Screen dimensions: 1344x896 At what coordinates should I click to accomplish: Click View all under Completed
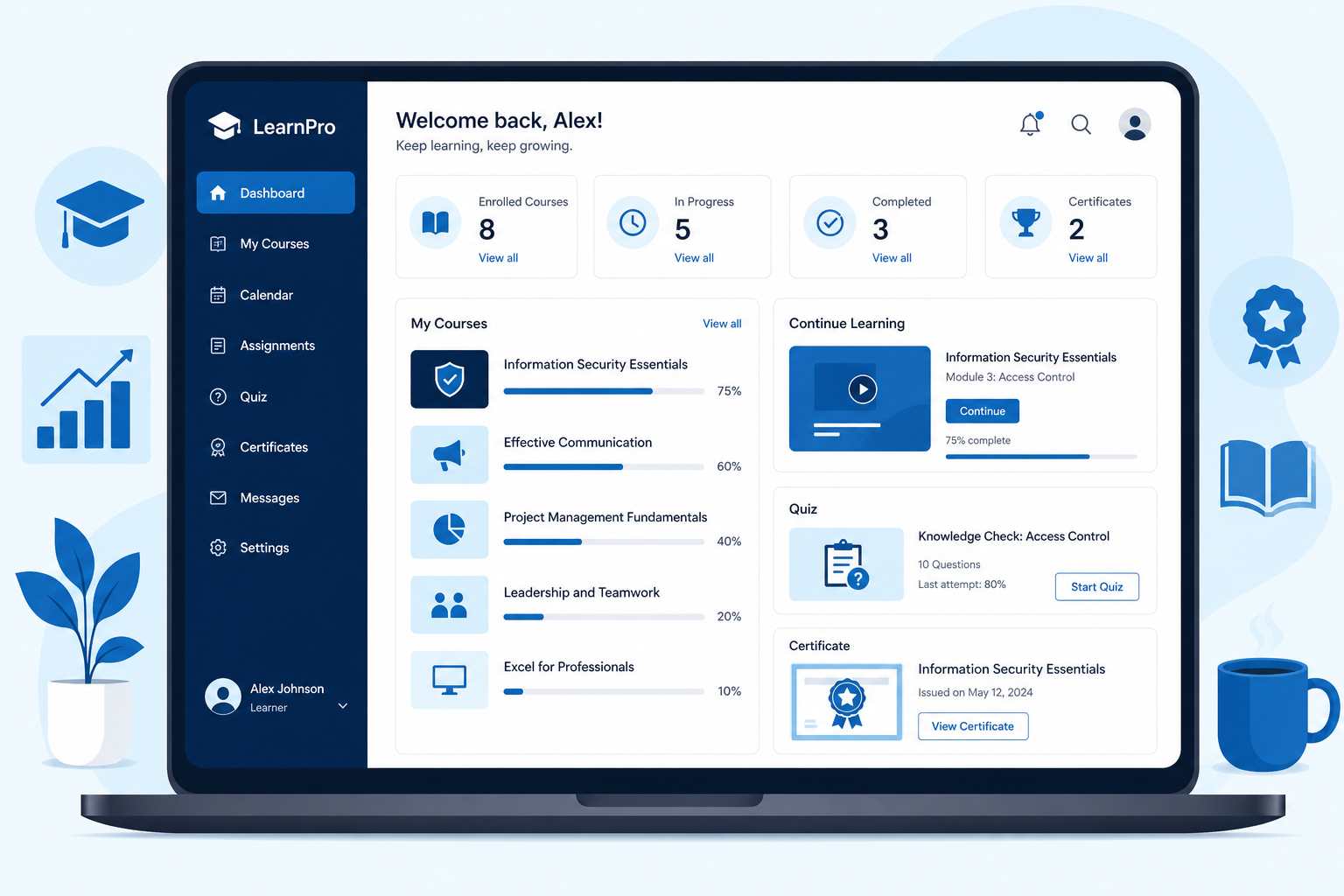[x=892, y=258]
